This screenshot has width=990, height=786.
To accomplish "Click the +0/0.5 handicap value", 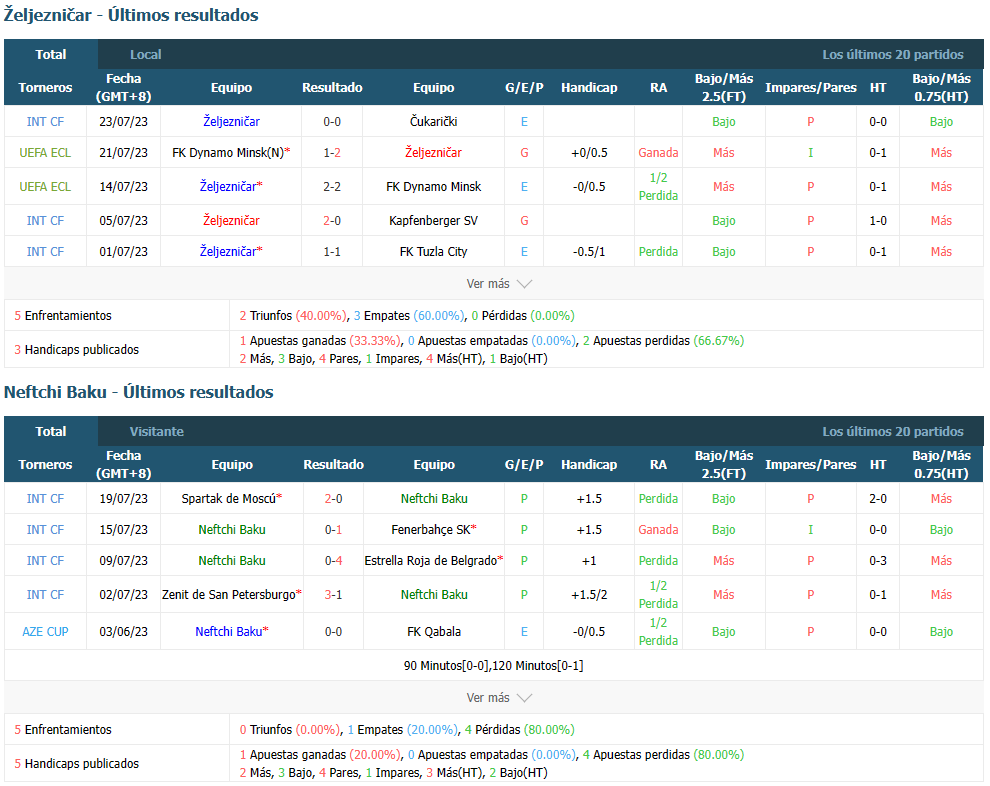I will [x=589, y=152].
